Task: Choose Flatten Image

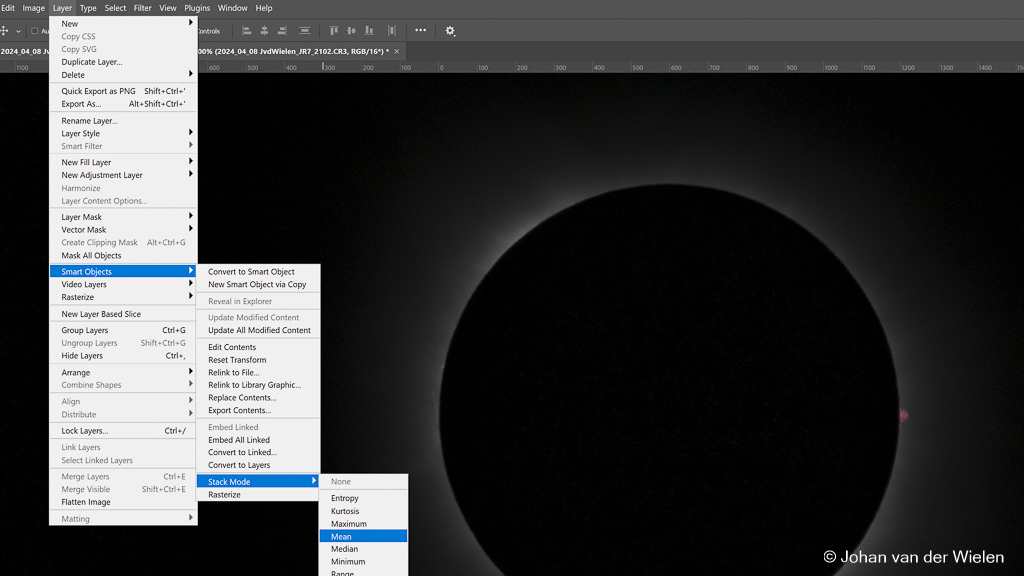Action: [123, 502]
